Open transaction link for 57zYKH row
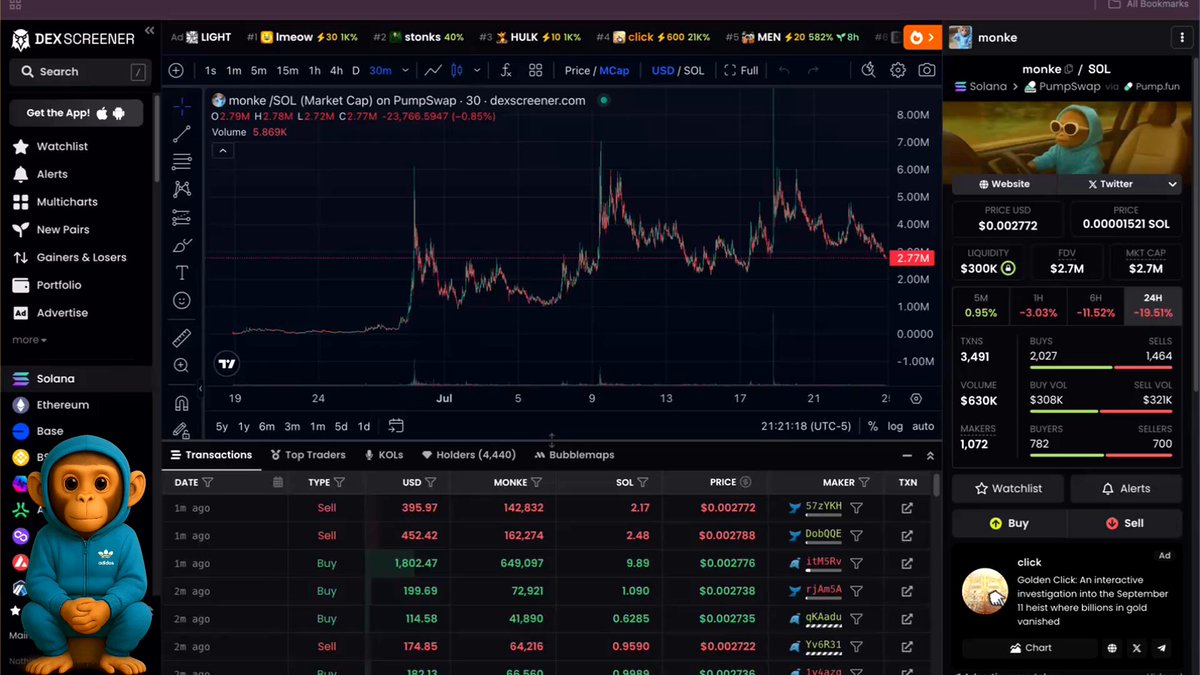The image size is (1200, 675). (907, 508)
